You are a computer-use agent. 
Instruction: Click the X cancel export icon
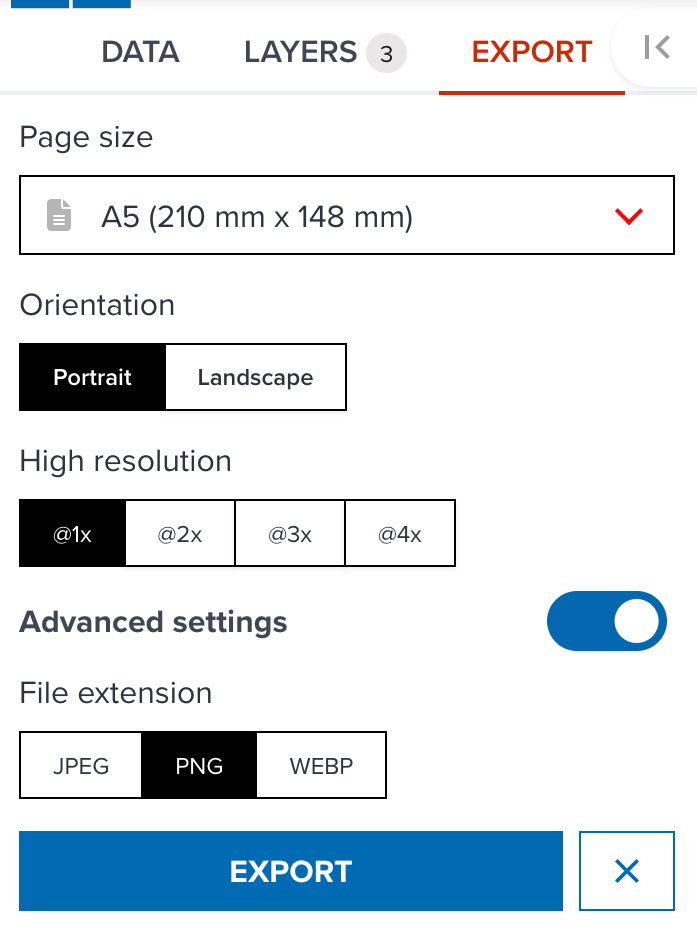pos(627,872)
